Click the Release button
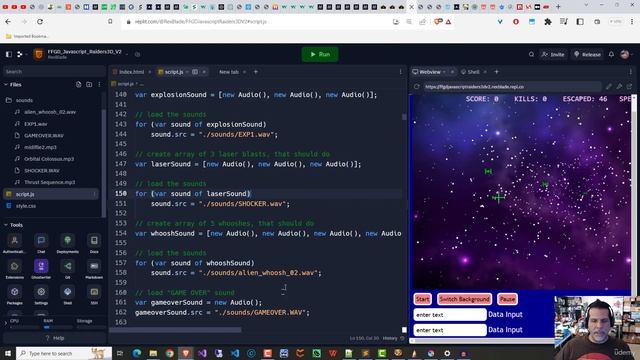Viewport: 640px width, 360px height. click(587, 54)
